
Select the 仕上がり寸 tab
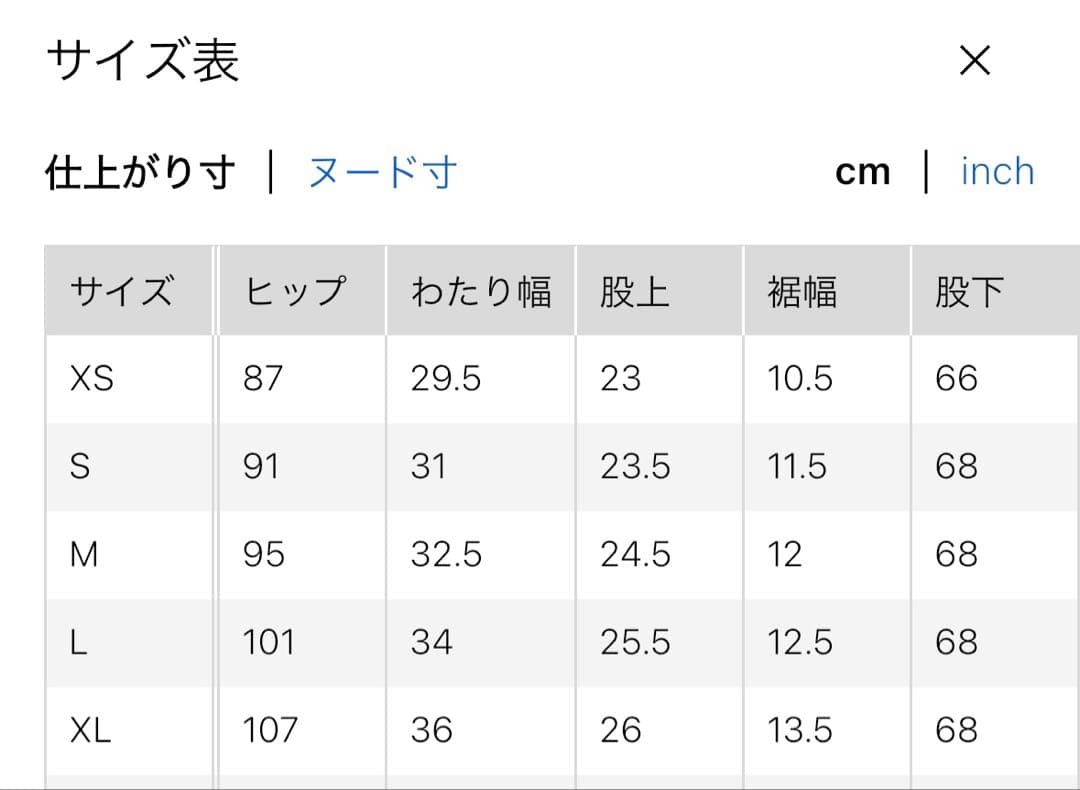[140, 173]
